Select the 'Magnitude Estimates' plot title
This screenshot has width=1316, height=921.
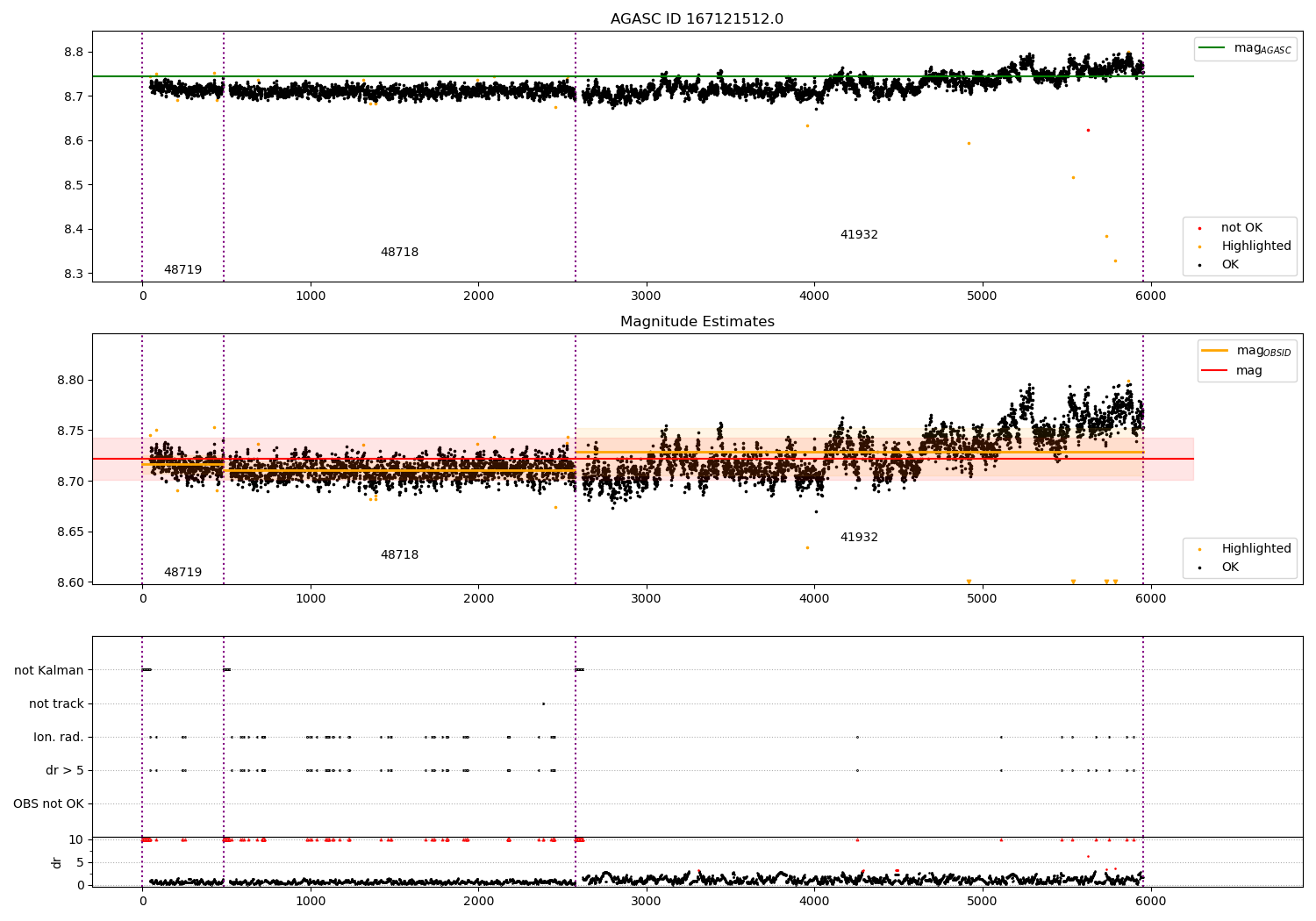[697, 322]
